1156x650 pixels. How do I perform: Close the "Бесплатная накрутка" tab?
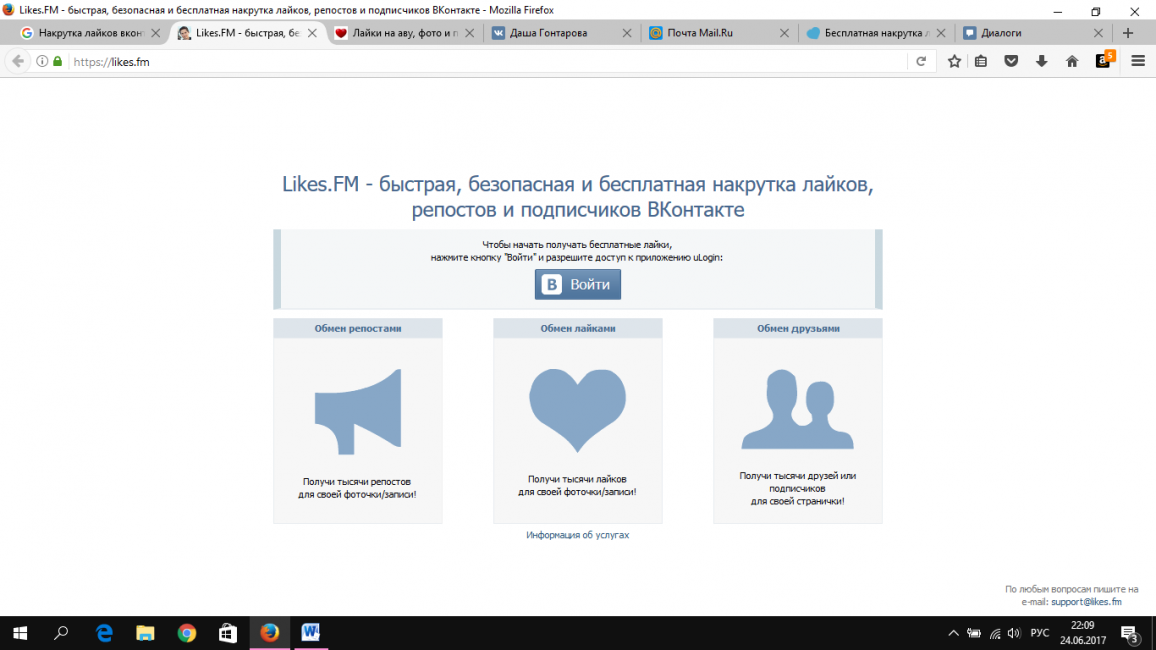point(941,33)
